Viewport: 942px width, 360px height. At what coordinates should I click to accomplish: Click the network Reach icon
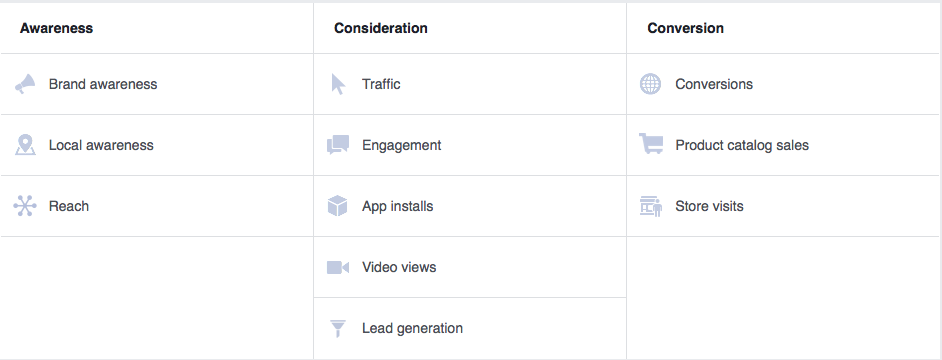coord(25,206)
